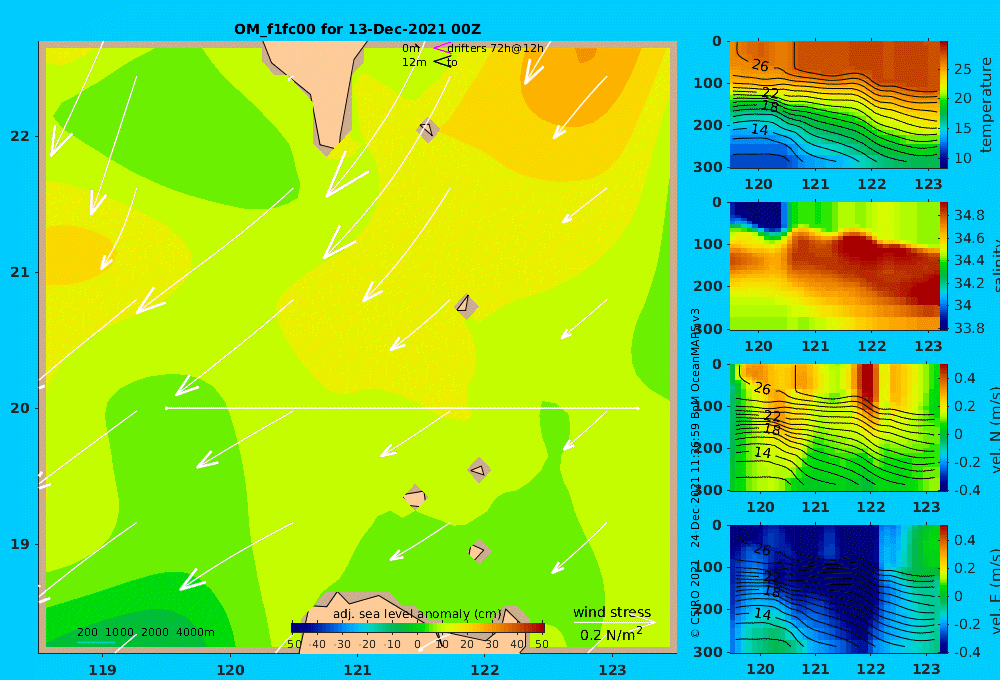This screenshot has height=680, width=1000.
Task: Click the '34.8' tick on the salinity color bar
Action: pyautogui.click(x=969, y=215)
